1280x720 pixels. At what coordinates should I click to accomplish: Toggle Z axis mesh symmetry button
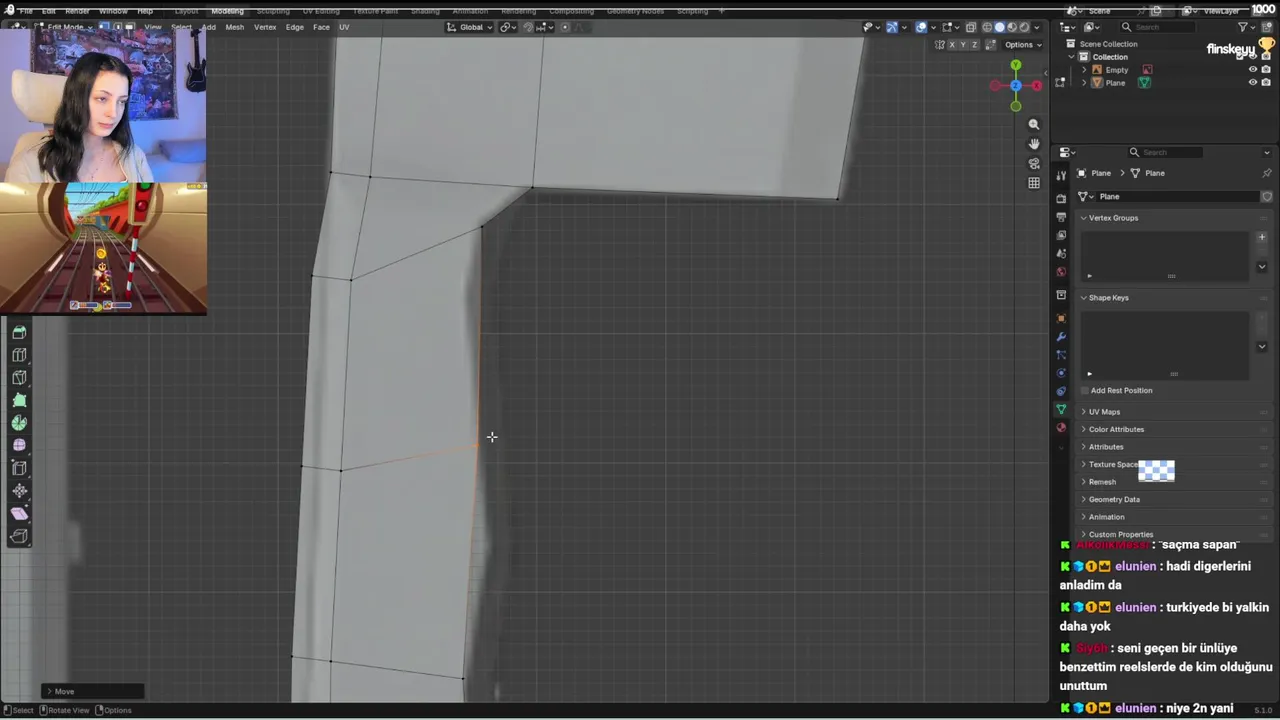tap(975, 45)
